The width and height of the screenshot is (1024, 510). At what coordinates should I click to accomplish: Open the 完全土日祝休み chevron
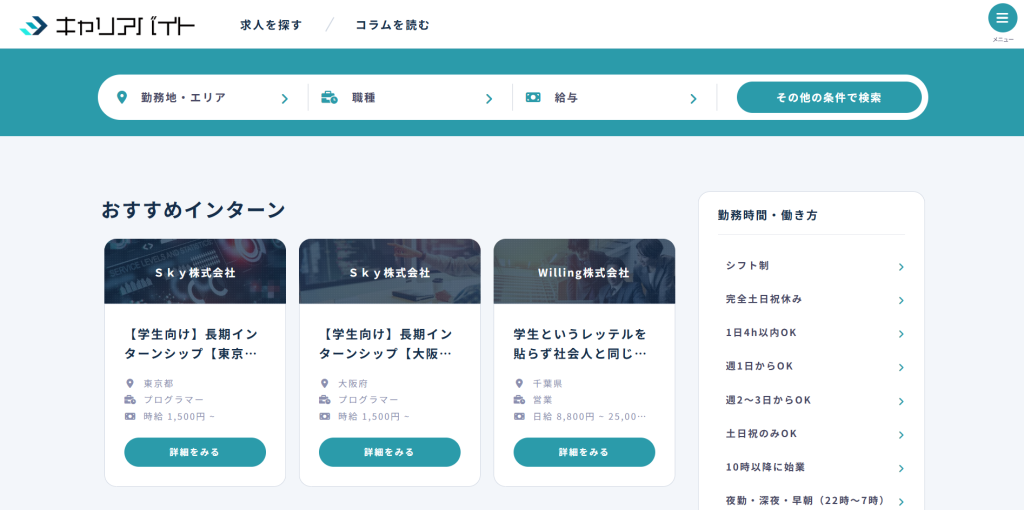coord(901,300)
